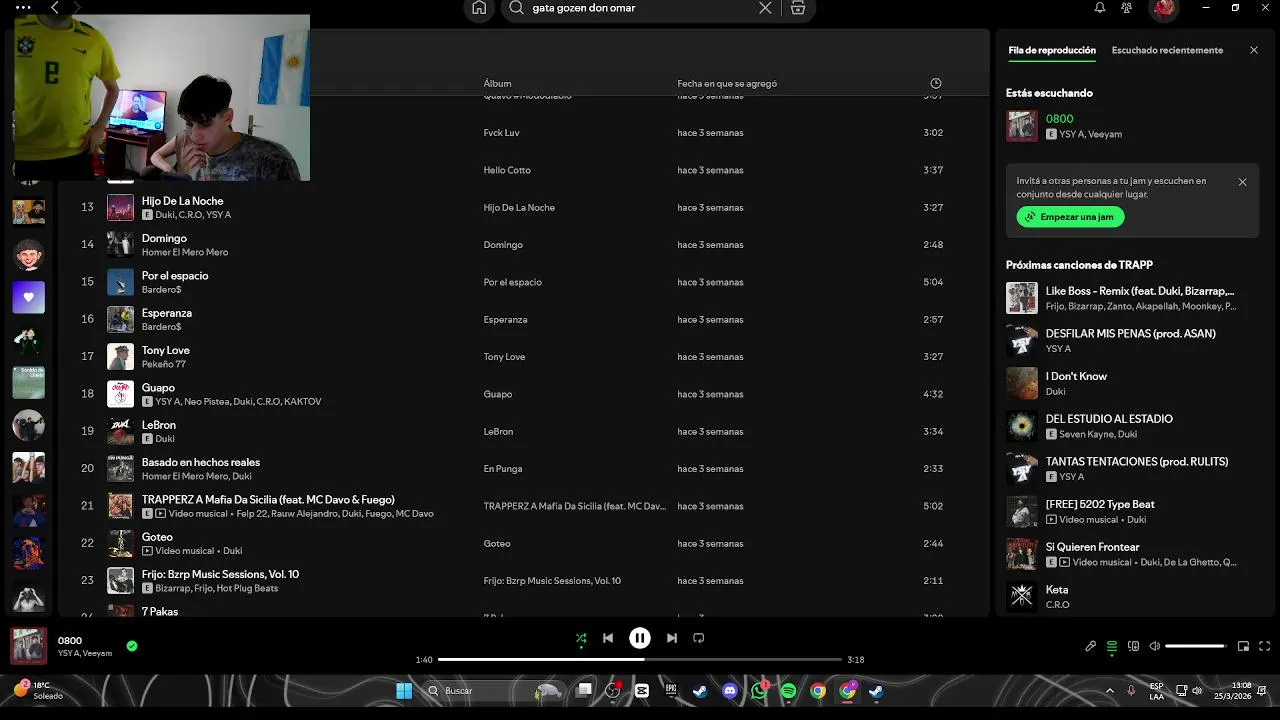Open connect to a device icon

coord(1133,646)
